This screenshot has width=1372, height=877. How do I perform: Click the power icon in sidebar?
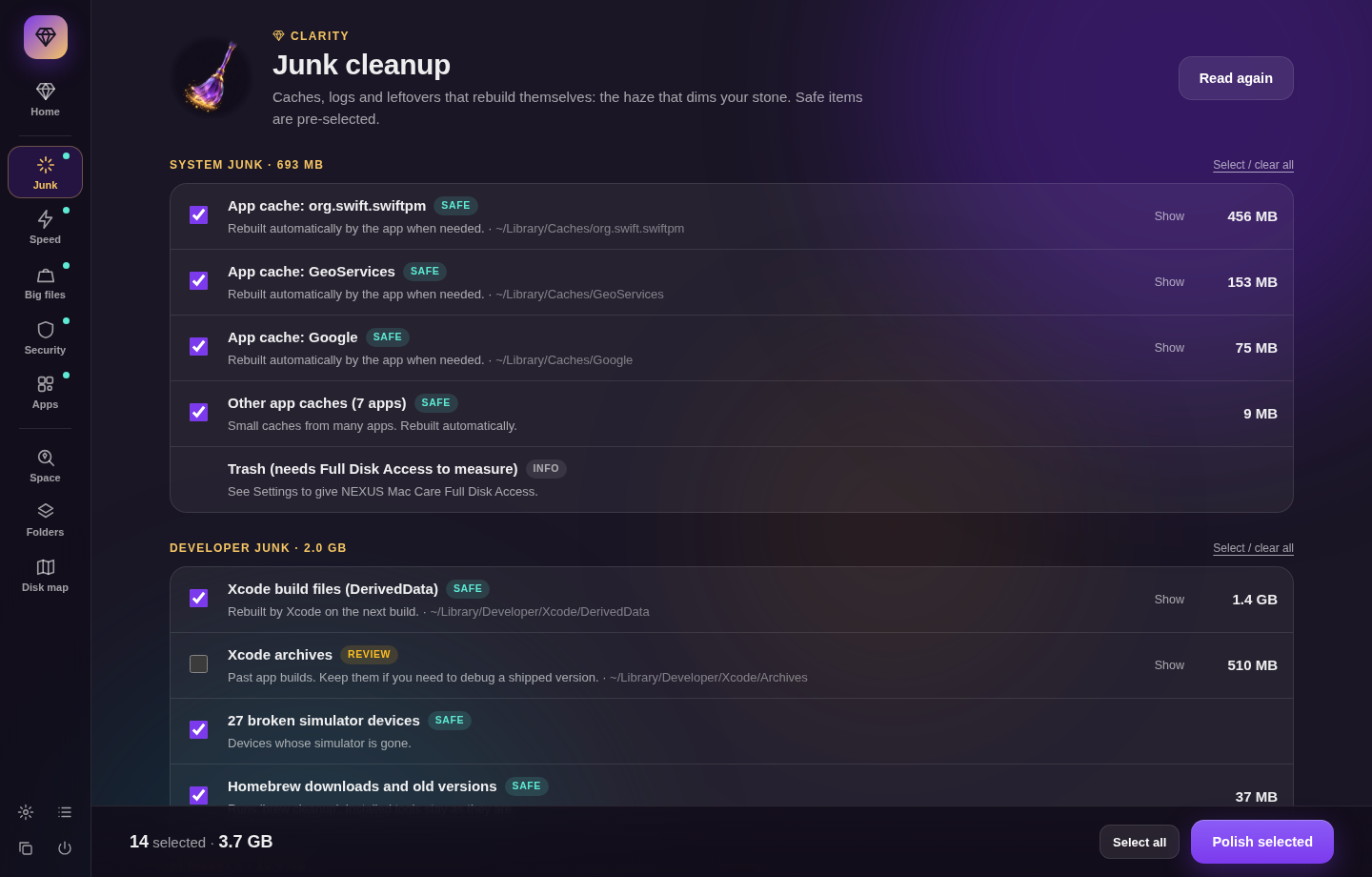coord(65,848)
